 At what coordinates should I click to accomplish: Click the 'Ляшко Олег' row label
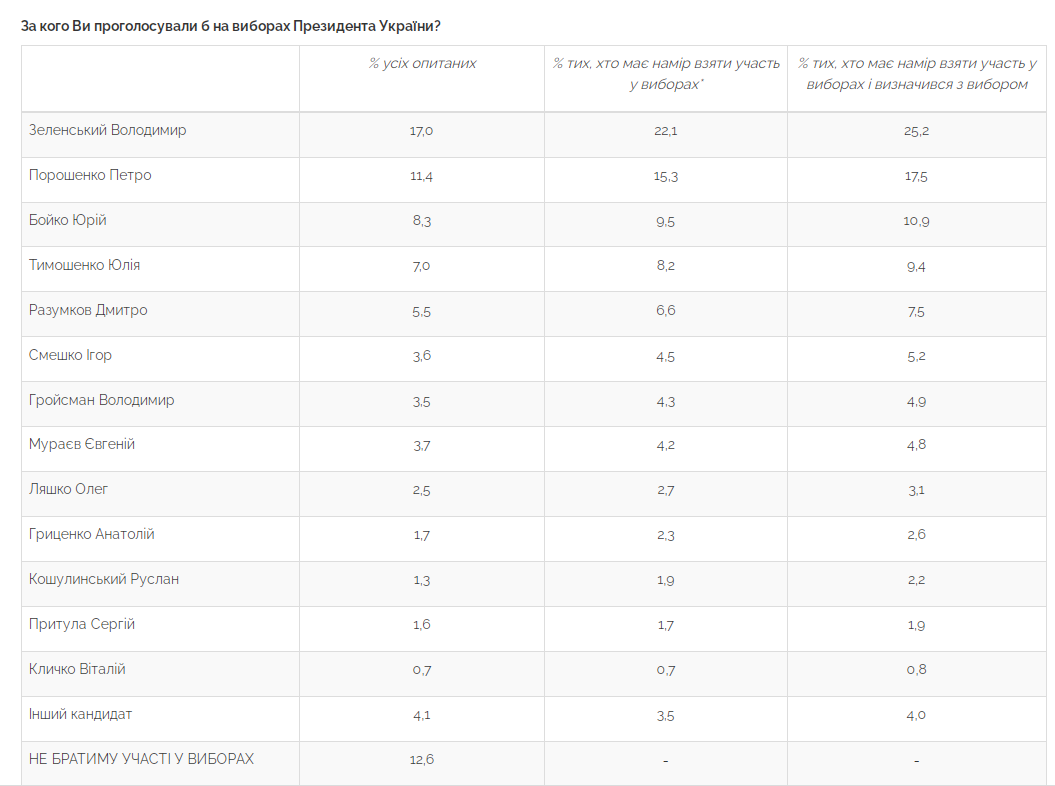pos(69,489)
